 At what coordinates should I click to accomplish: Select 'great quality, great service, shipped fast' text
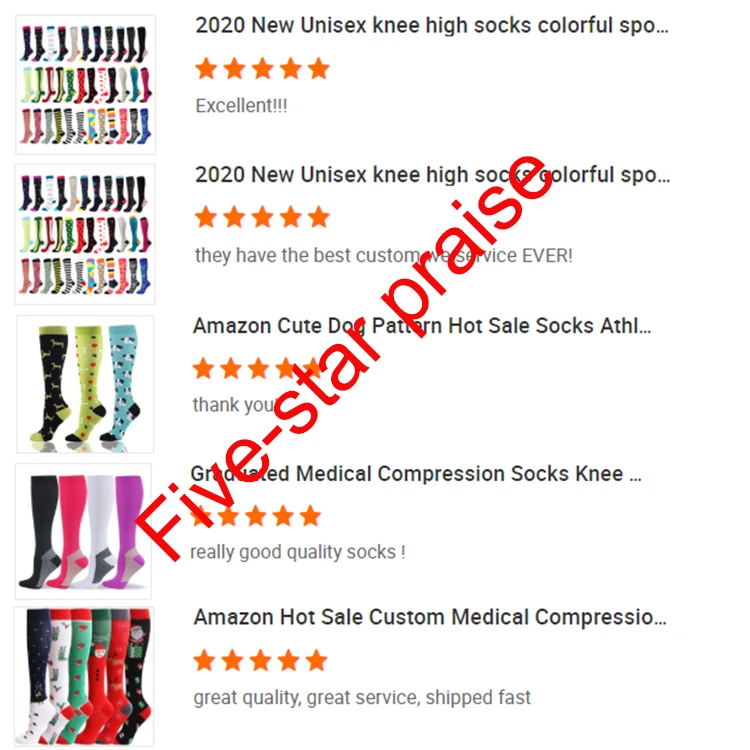tap(362, 697)
